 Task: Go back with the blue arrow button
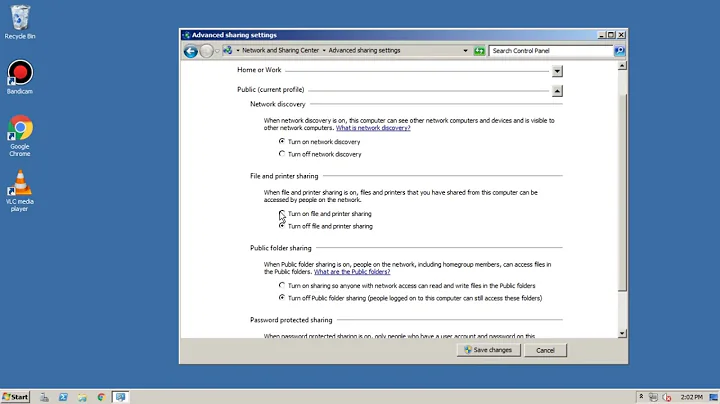pyautogui.click(x=191, y=51)
